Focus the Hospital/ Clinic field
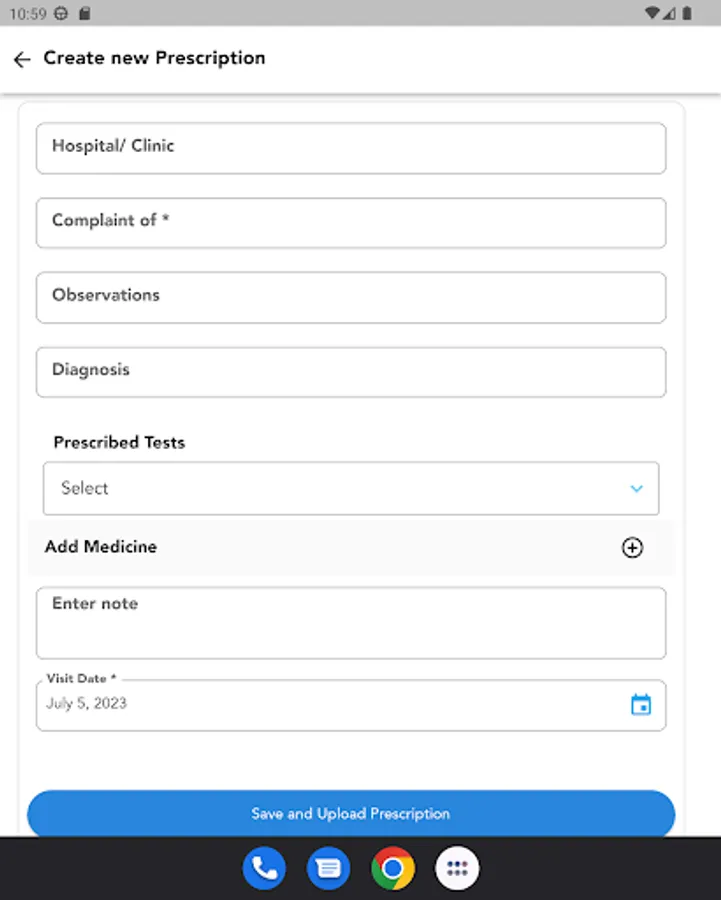The height and width of the screenshot is (900, 721). point(351,148)
